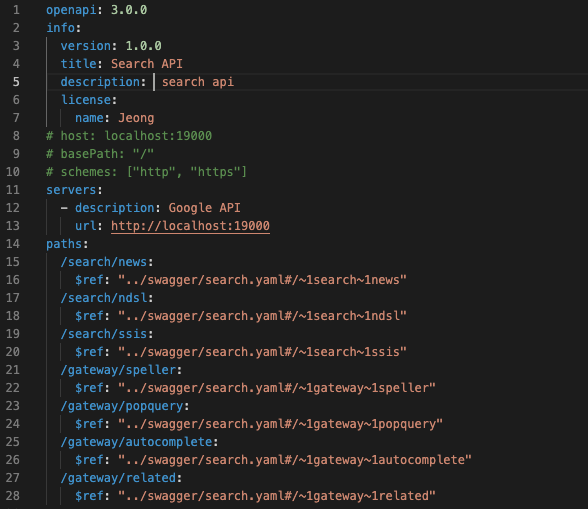
Task: Click the $ref string for gateway popquery
Action: pyautogui.click(x=280, y=424)
